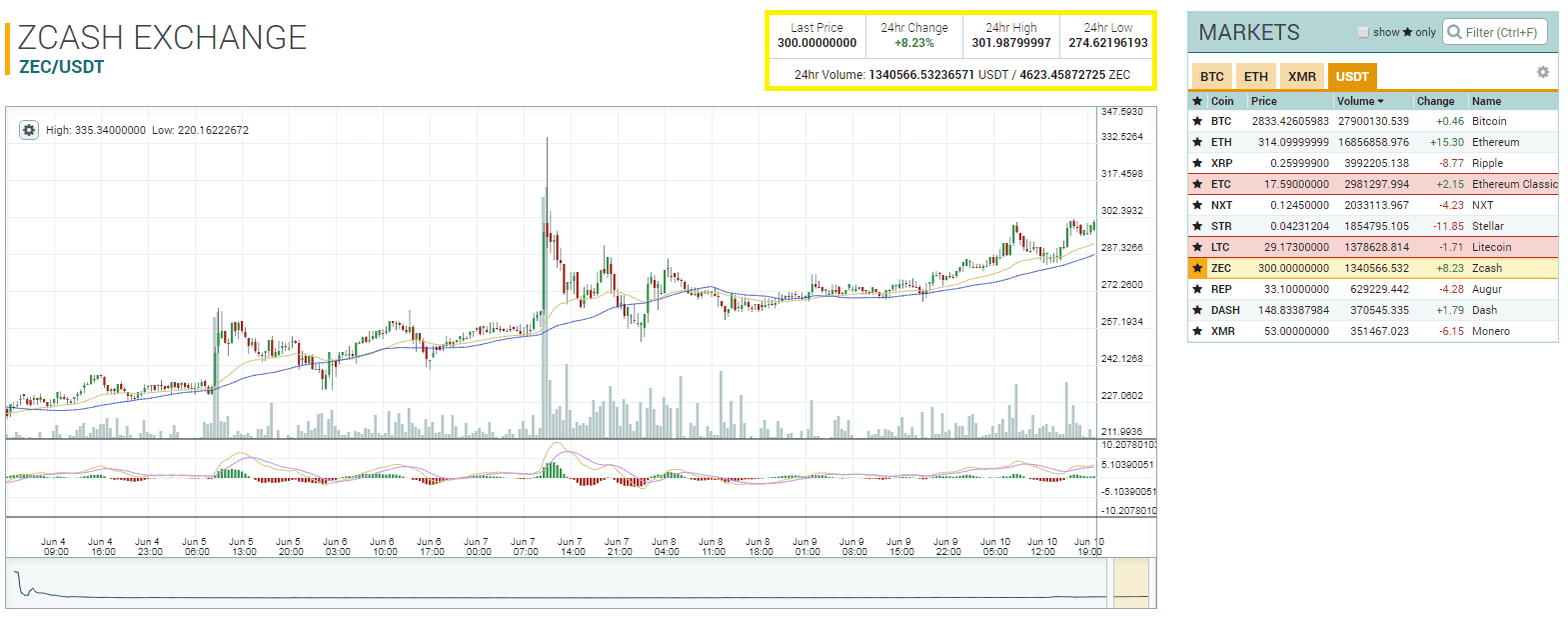Select the Ethereum Classic market name
The height and width of the screenshot is (619, 1568).
click(x=1514, y=184)
